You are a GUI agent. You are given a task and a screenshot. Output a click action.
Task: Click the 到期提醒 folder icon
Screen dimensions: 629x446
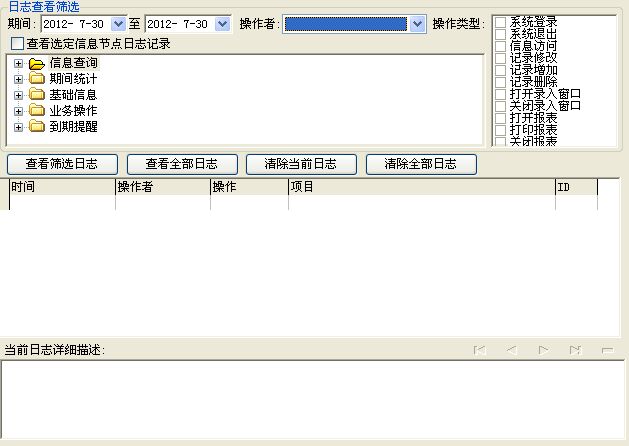pyautogui.click(x=37, y=126)
